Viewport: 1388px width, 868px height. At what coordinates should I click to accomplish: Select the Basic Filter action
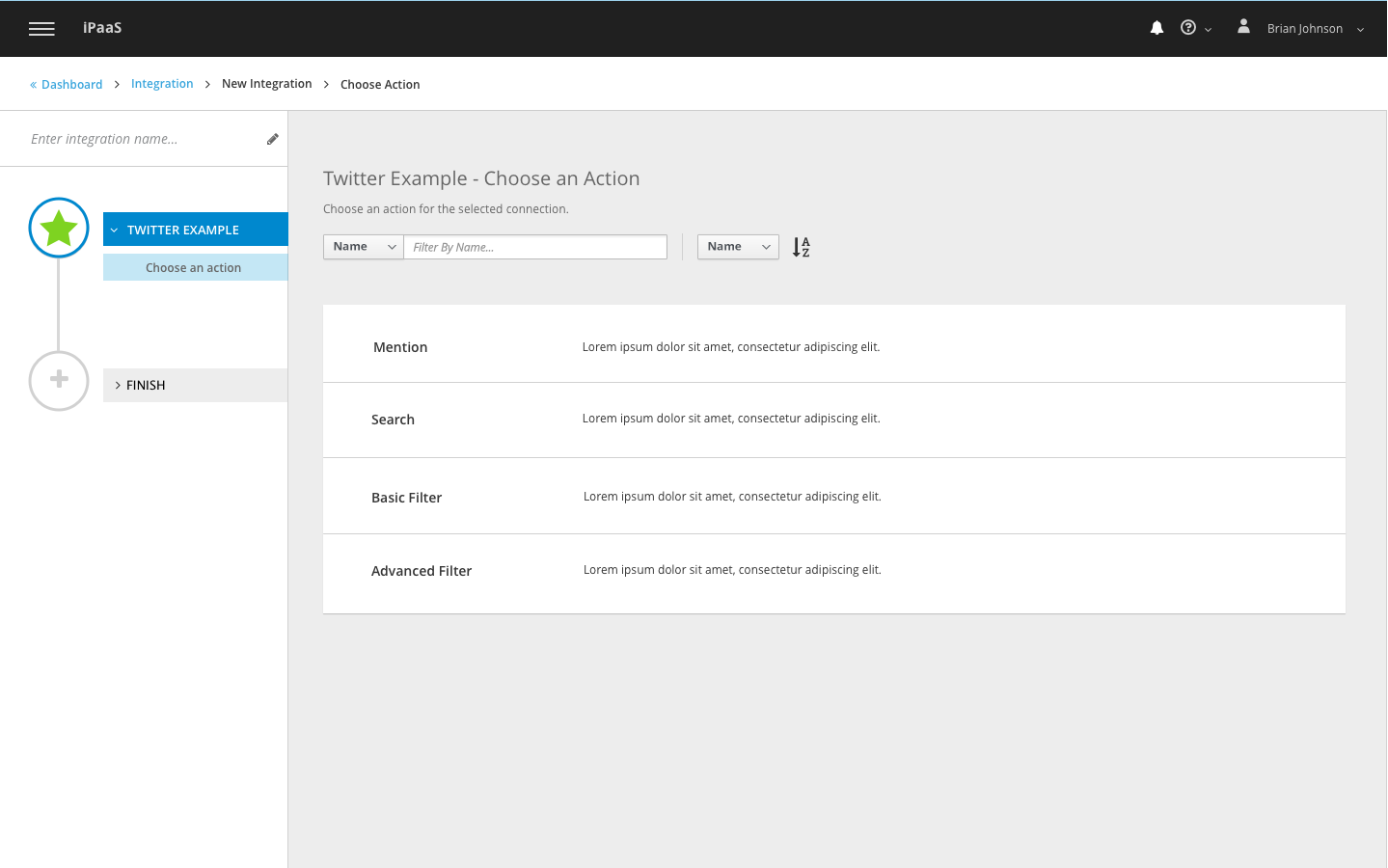point(834,496)
